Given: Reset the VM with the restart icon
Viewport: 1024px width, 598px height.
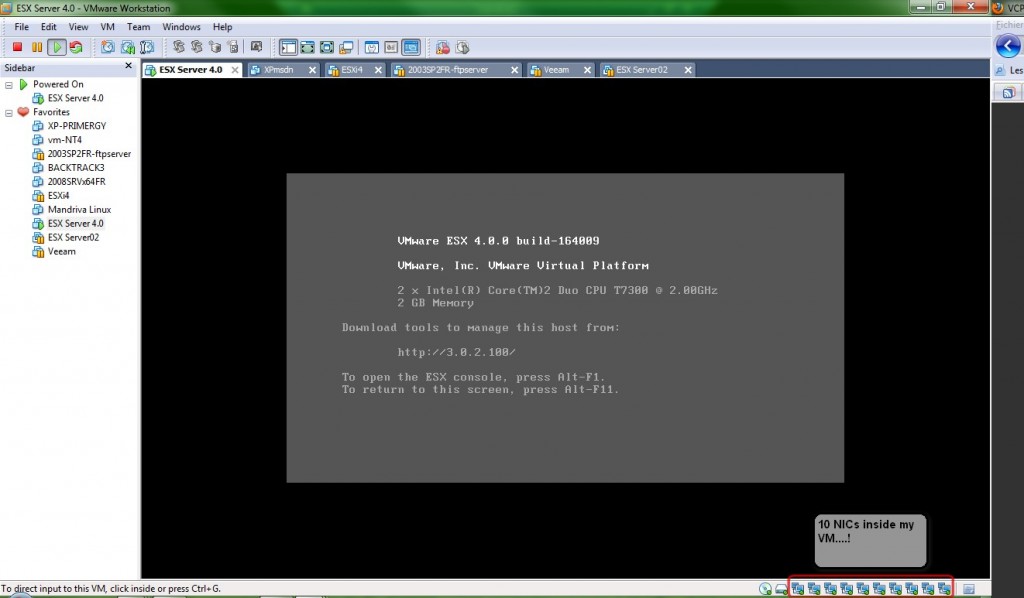Looking at the screenshot, I should tap(77, 47).
